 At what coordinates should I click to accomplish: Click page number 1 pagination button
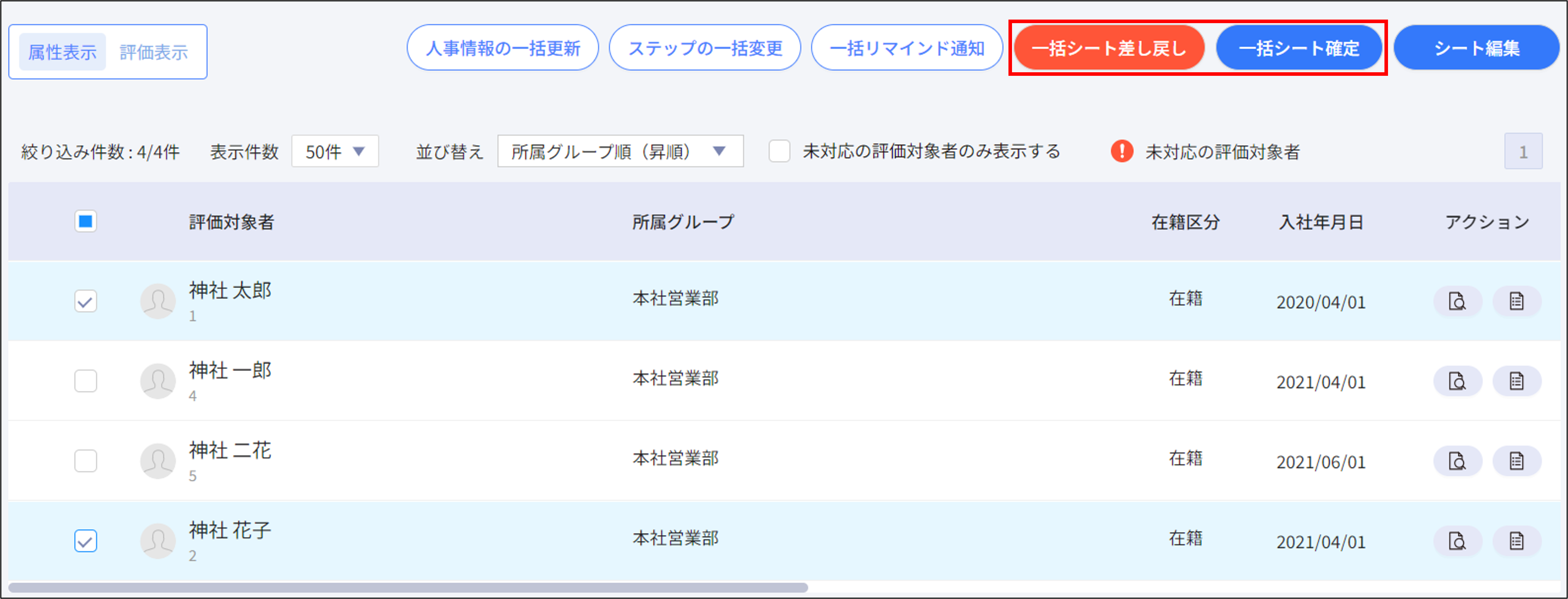coord(1523,152)
